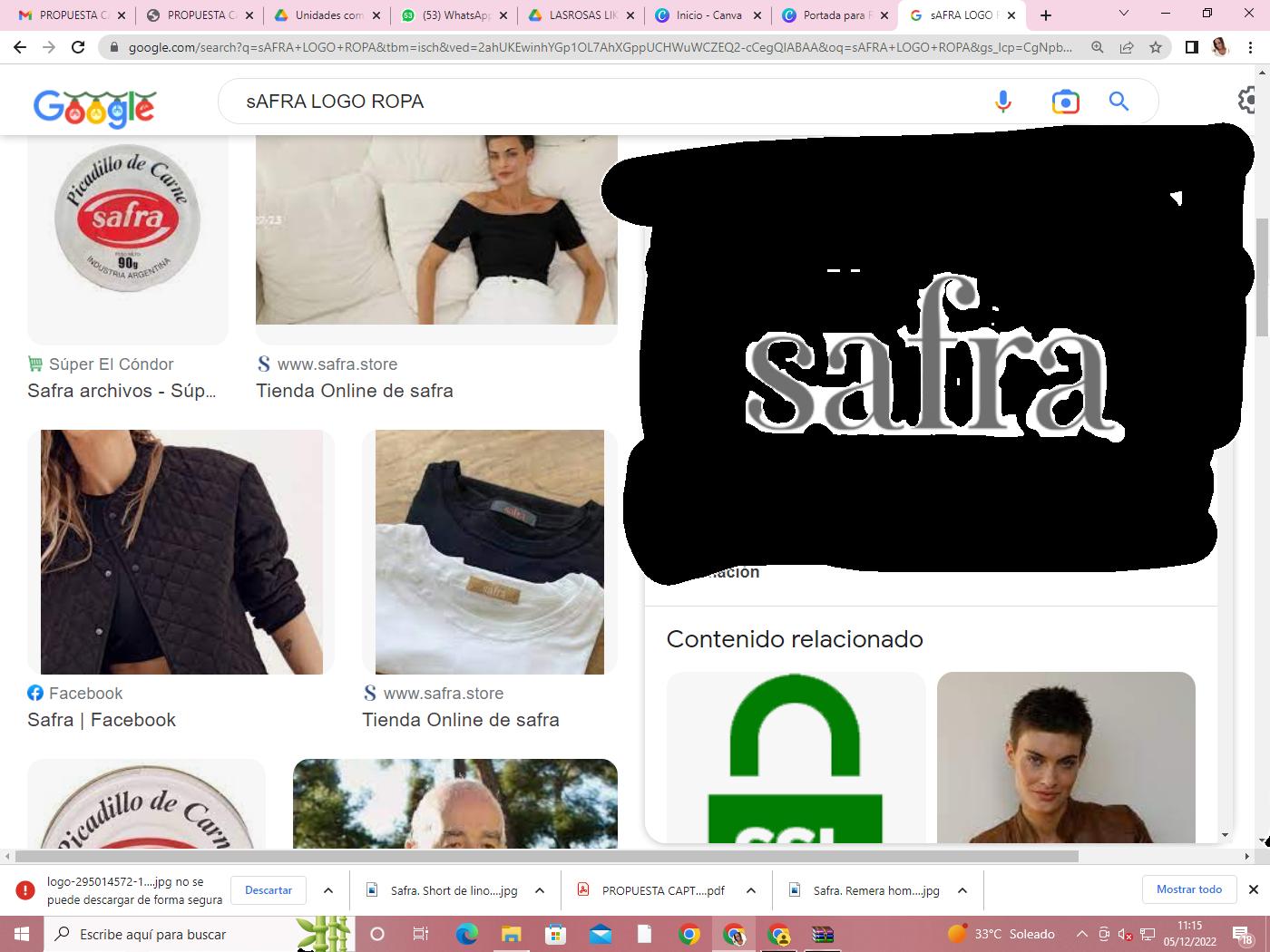
Task: Share this page from the address bar
Action: click(x=1127, y=47)
